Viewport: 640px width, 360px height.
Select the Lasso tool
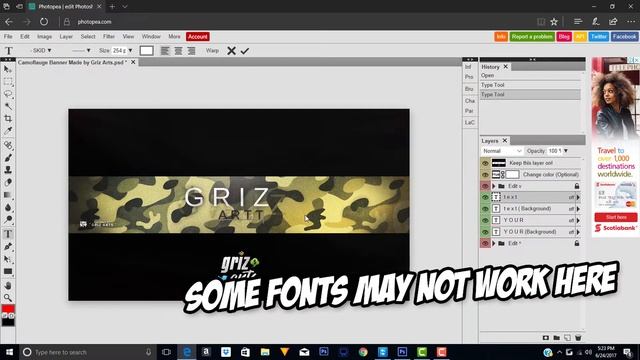point(8,94)
